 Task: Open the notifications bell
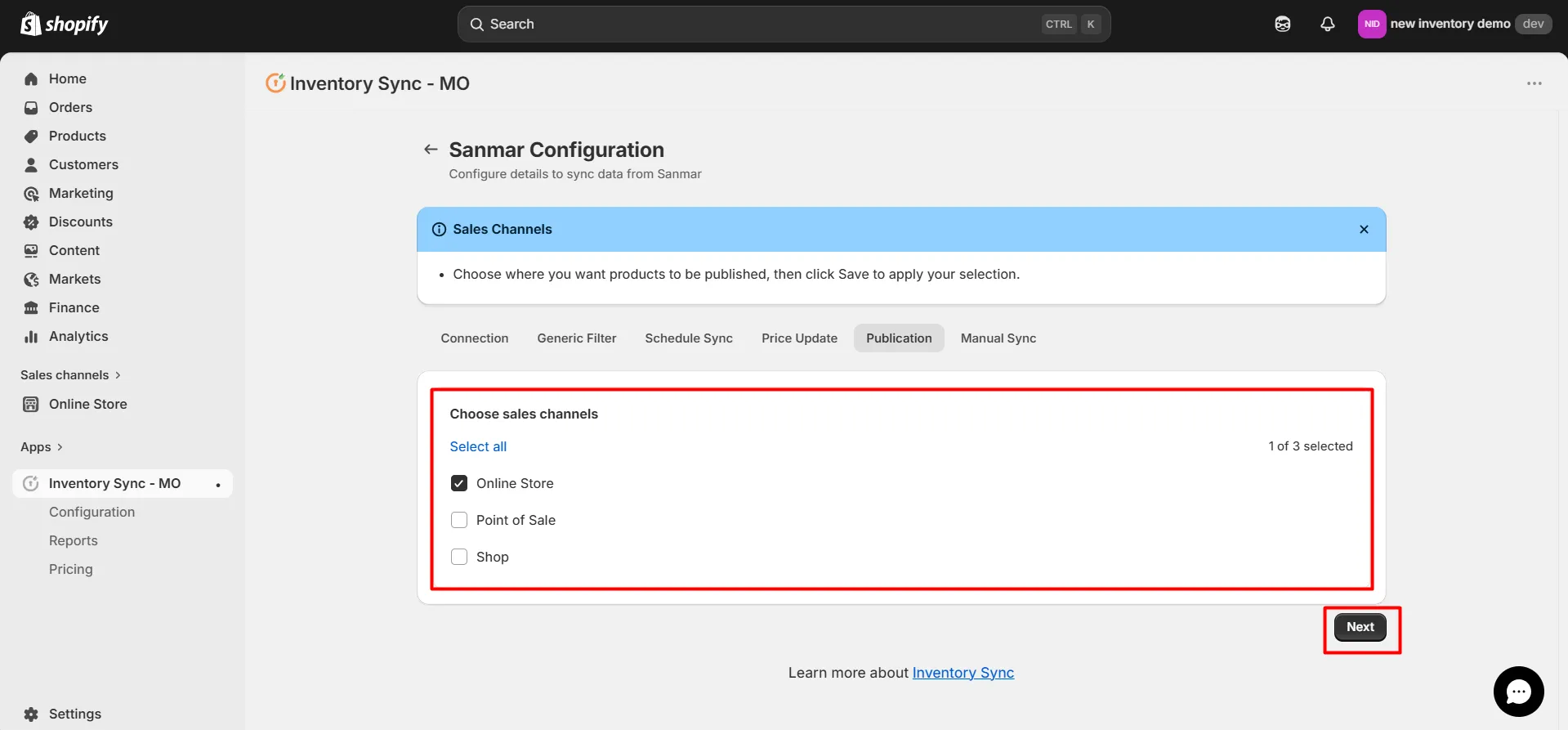[1328, 24]
